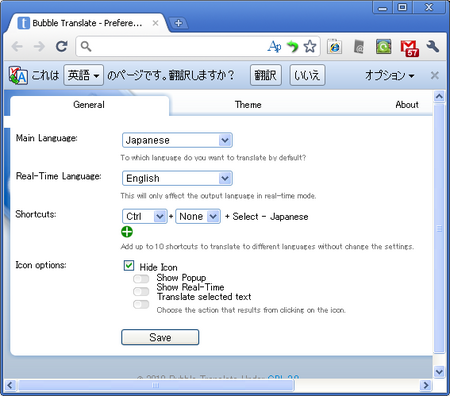
Task: Click the horizontal scrollbar thumb
Action: 156,385
